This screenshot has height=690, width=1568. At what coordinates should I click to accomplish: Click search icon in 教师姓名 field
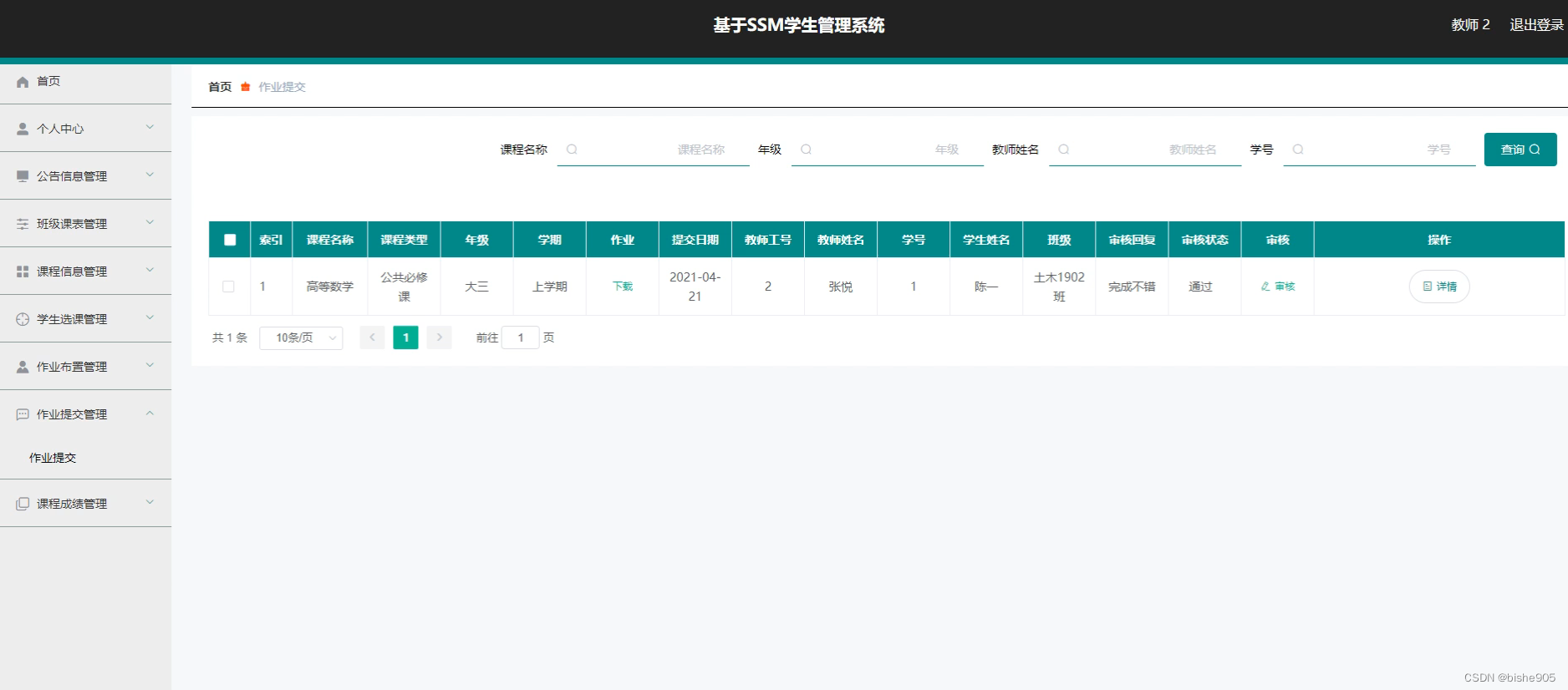1064,150
